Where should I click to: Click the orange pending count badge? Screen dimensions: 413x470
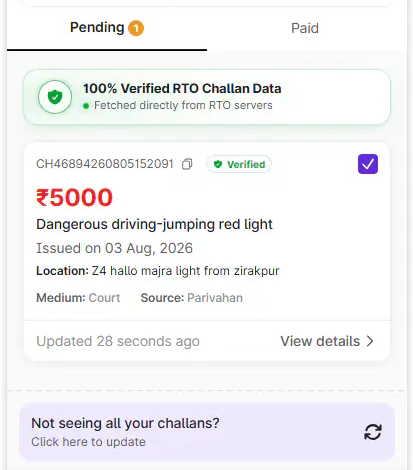[136, 28]
